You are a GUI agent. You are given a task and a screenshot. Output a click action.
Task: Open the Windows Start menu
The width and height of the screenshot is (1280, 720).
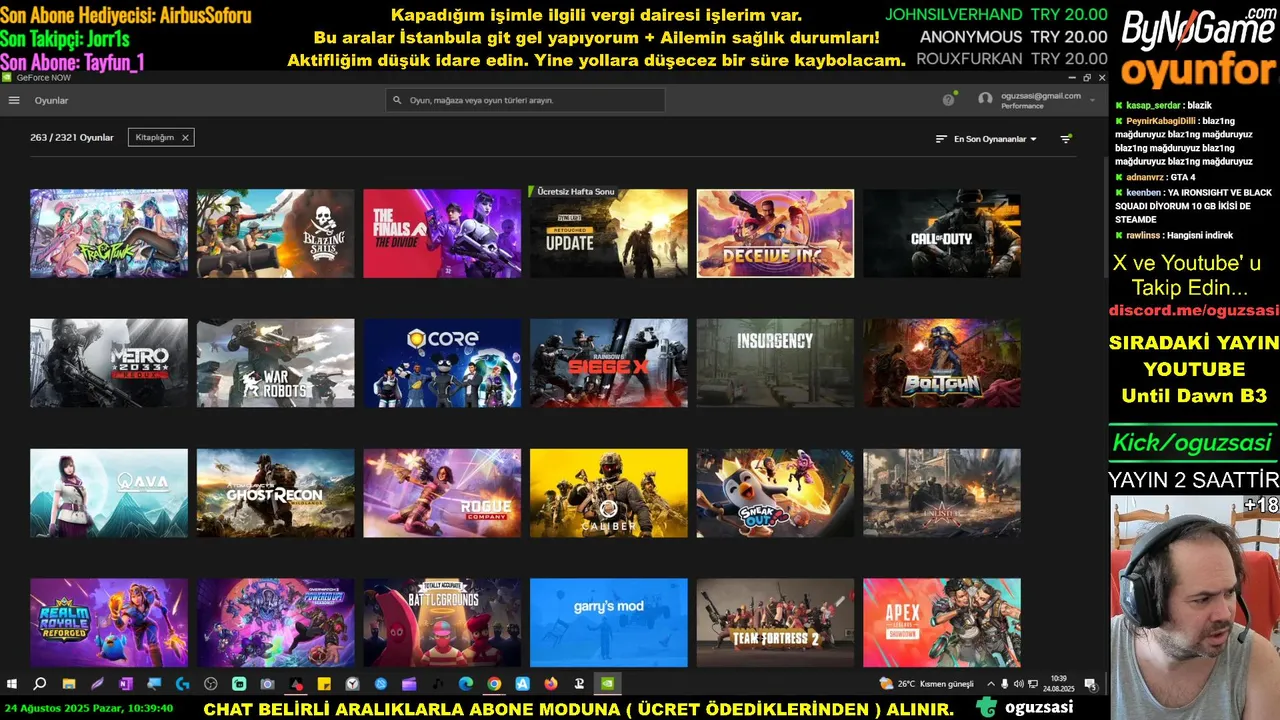point(11,684)
